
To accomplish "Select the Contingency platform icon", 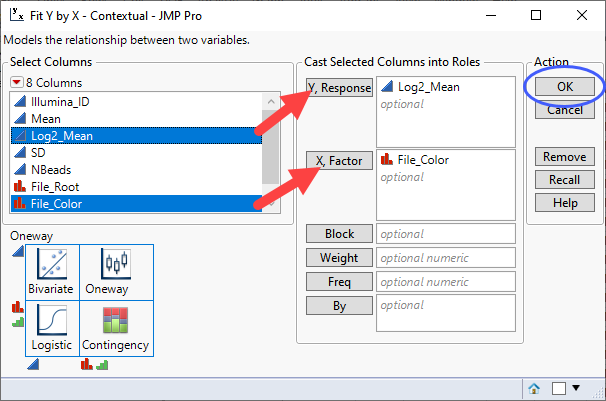I will (116, 329).
